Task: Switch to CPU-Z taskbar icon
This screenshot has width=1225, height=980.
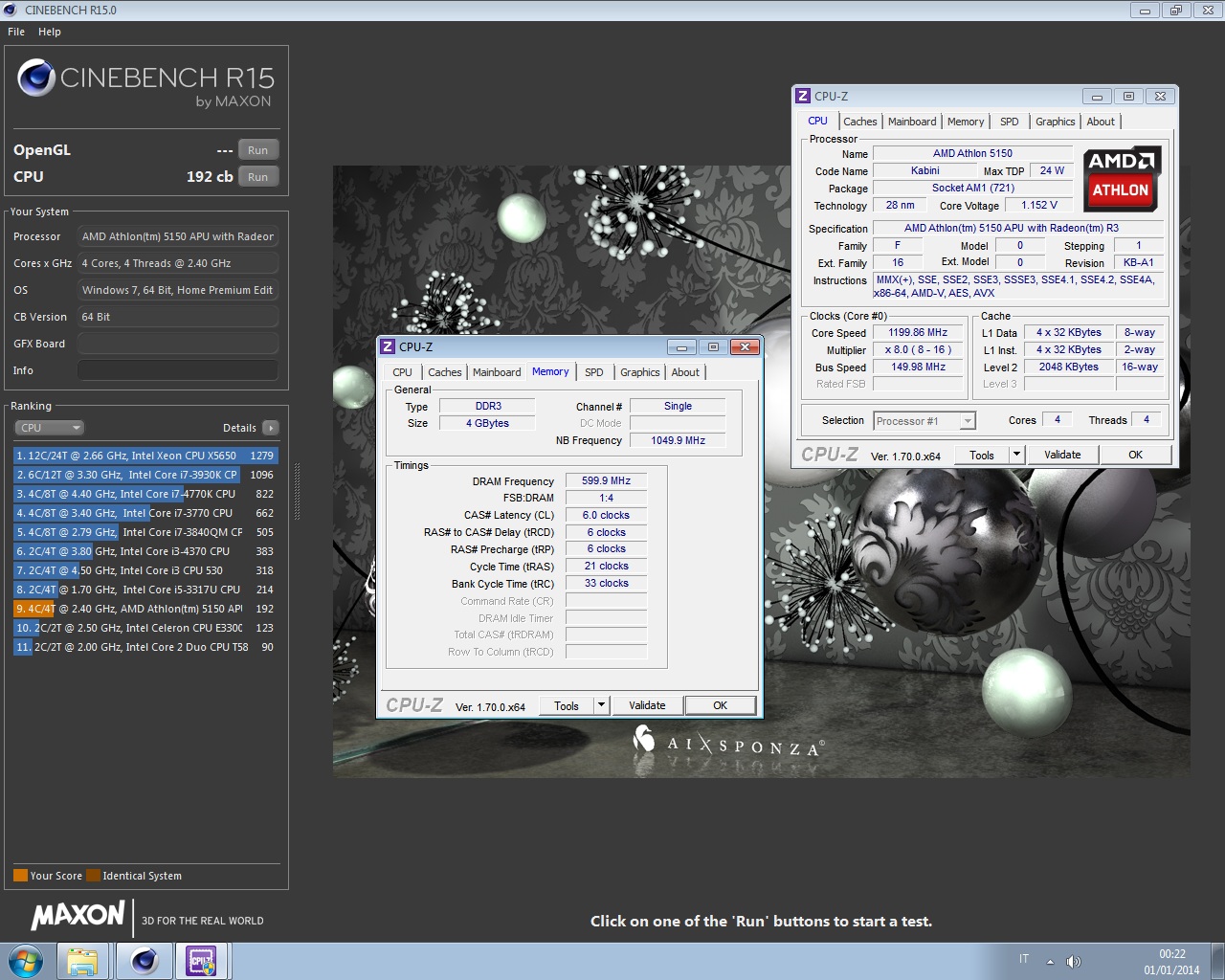Action: coord(202,961)
